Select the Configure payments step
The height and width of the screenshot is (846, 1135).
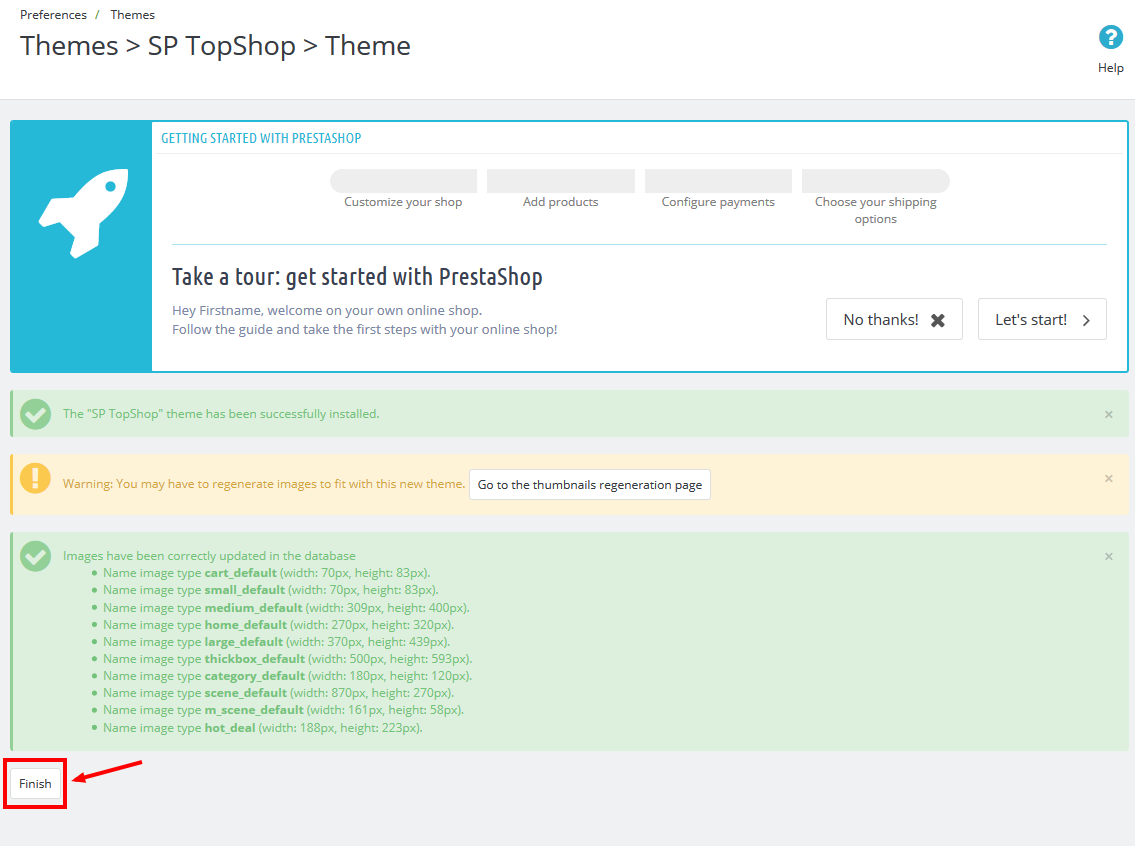(x=718, y=189)
